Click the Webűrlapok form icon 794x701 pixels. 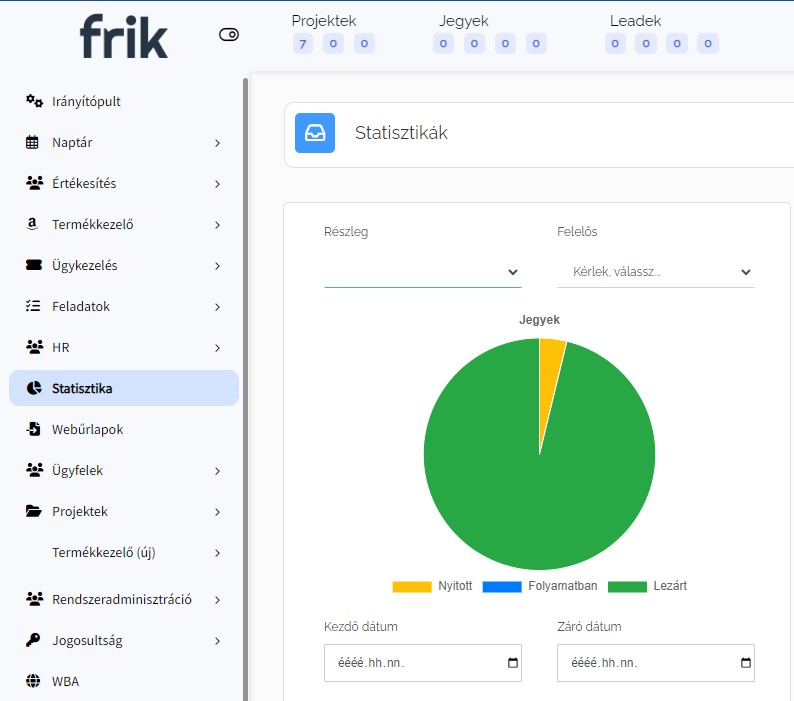(x=34, y=429)
